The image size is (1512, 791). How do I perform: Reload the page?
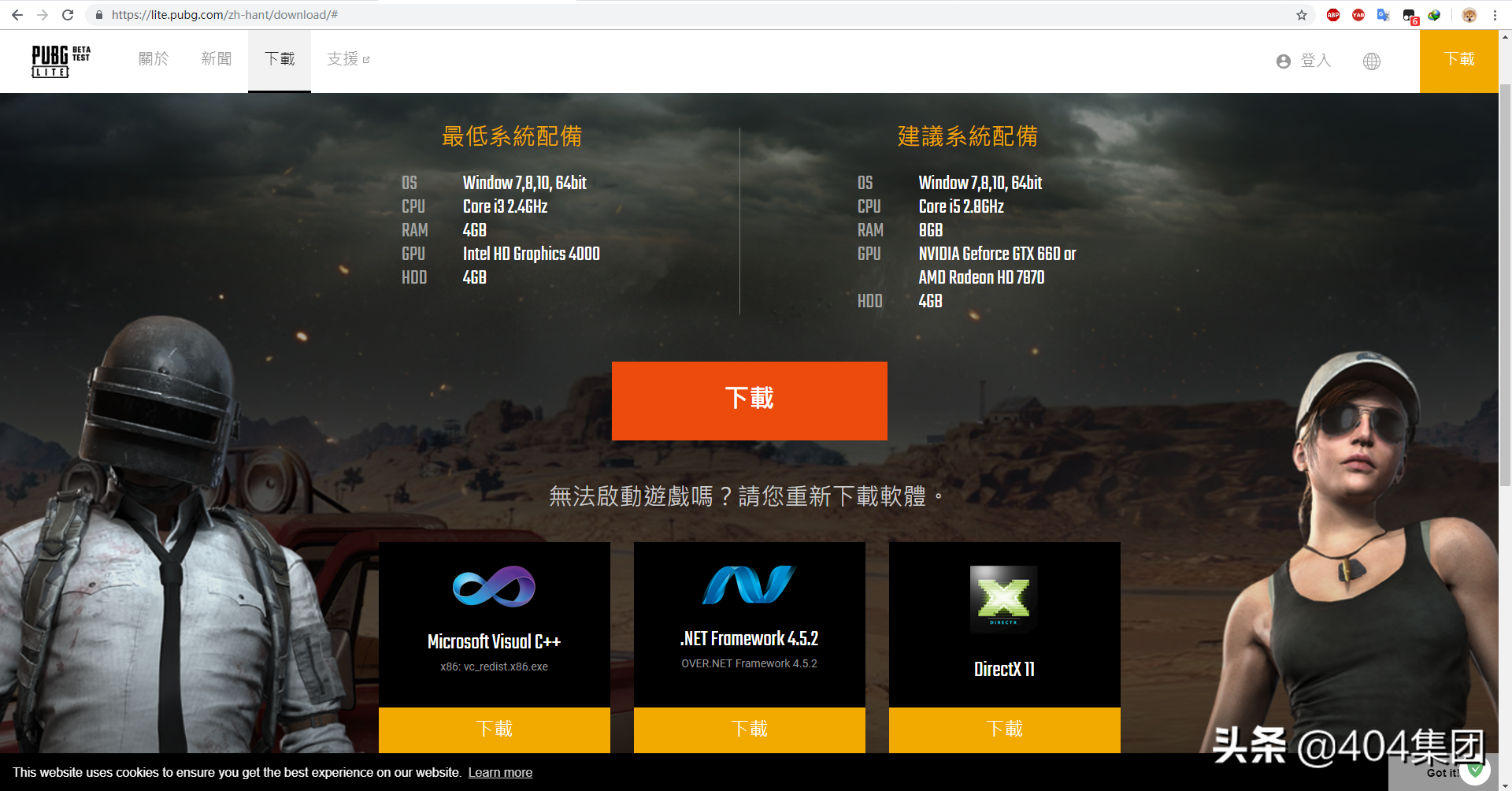68,15
